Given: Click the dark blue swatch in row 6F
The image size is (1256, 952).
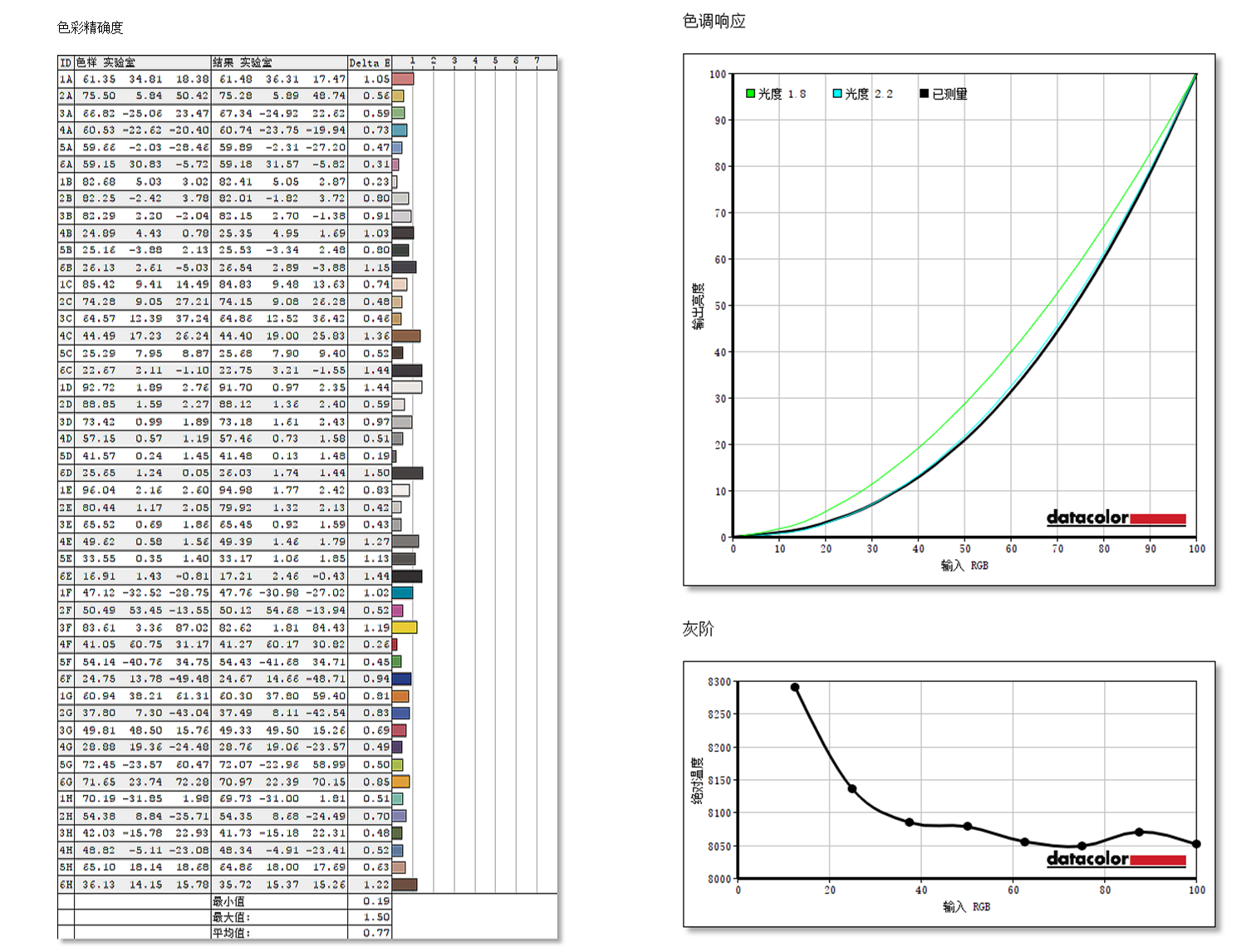Looking at the screenshot, I should pos(401,679).
